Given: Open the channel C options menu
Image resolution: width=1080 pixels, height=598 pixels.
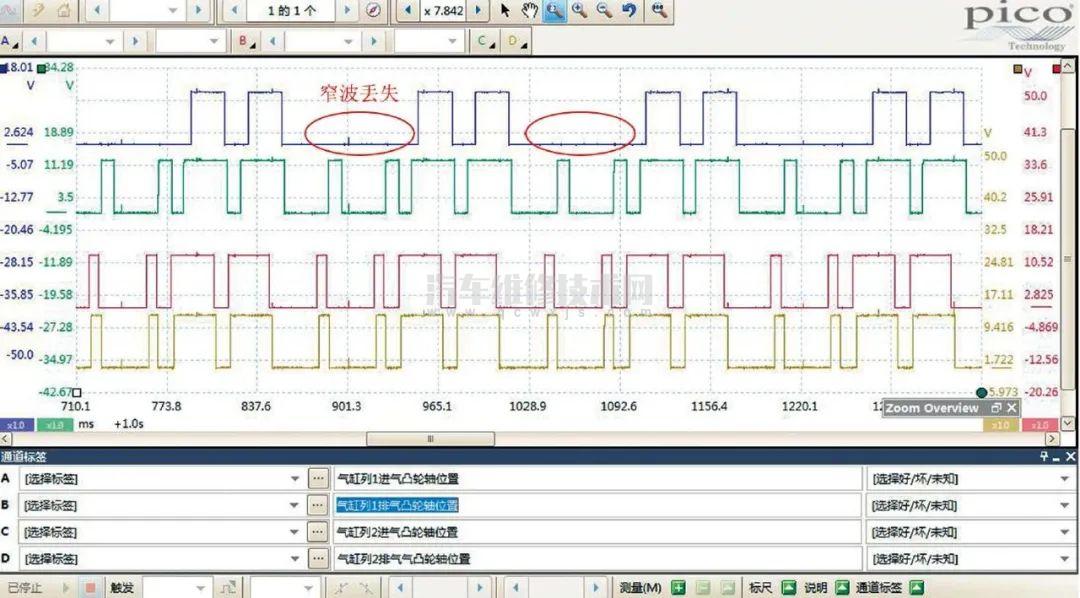Looking at the screenshot, I should click(x=485, y=42).
